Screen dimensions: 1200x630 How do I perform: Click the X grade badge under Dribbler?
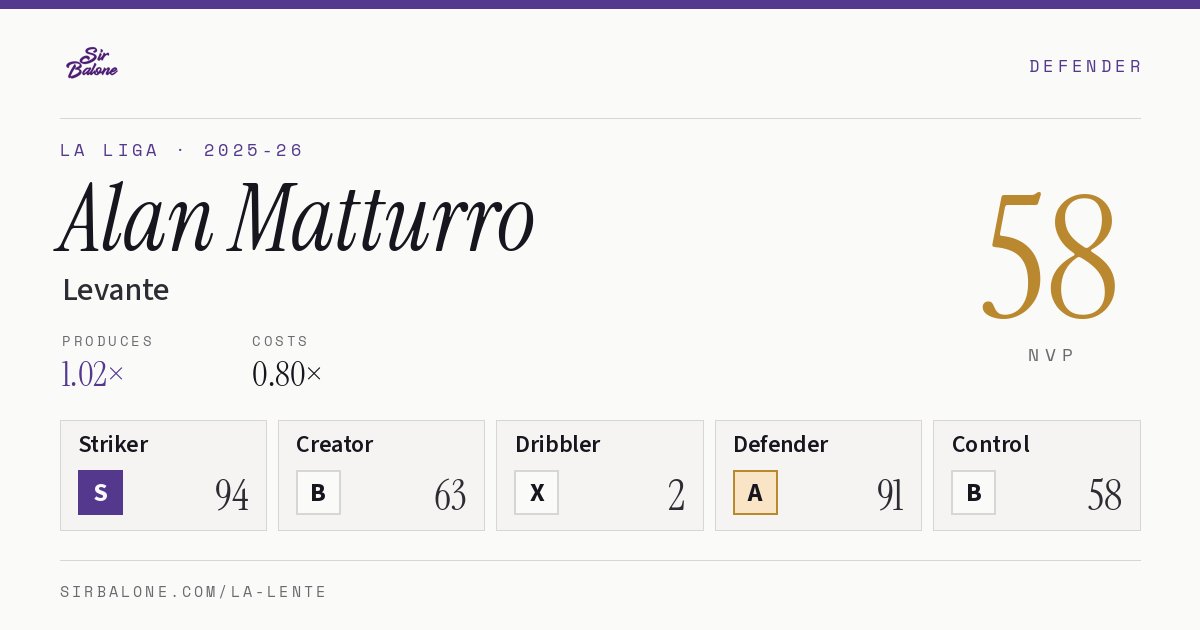[x=537, y=492]
